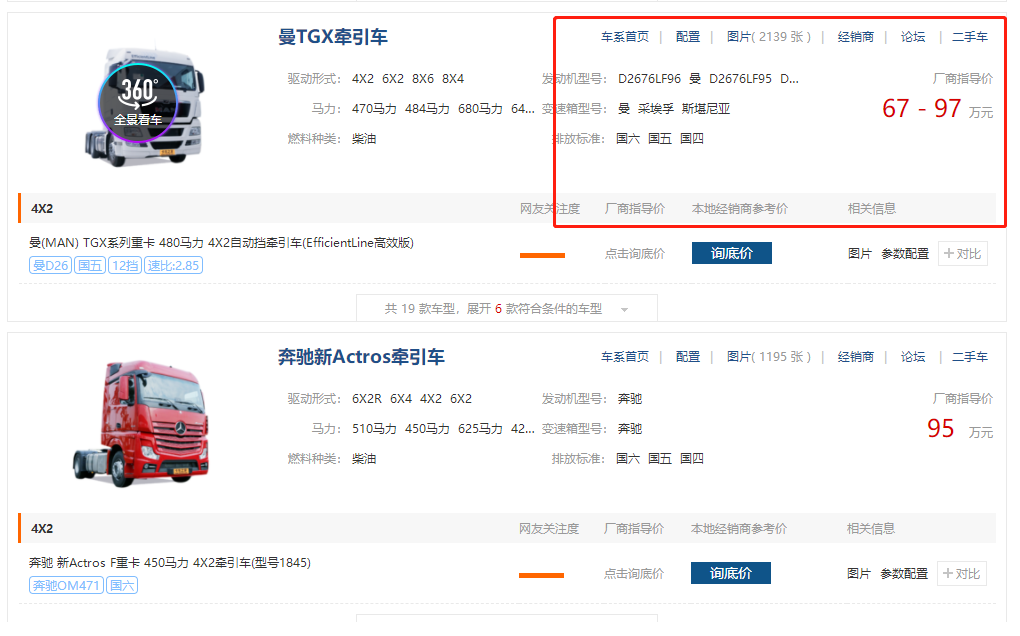Click the 奔驰OM471 tag
Screen dimensions: 1020x636
click(66, 585)
